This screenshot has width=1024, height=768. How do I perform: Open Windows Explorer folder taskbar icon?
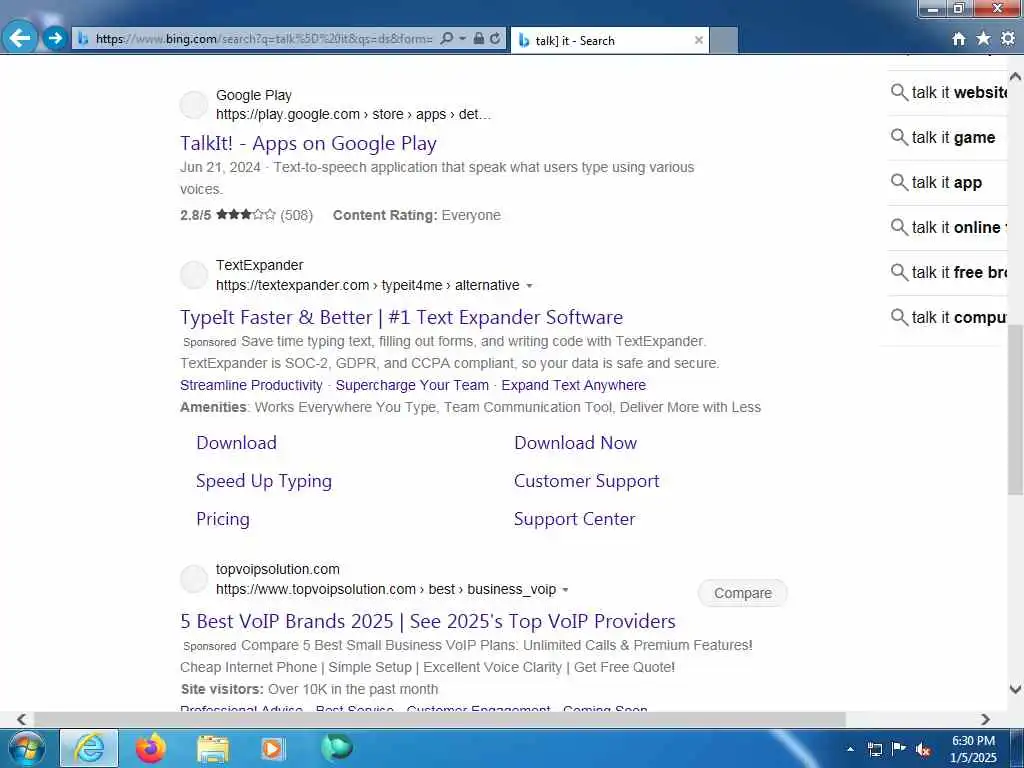click(x=212, y=748)
